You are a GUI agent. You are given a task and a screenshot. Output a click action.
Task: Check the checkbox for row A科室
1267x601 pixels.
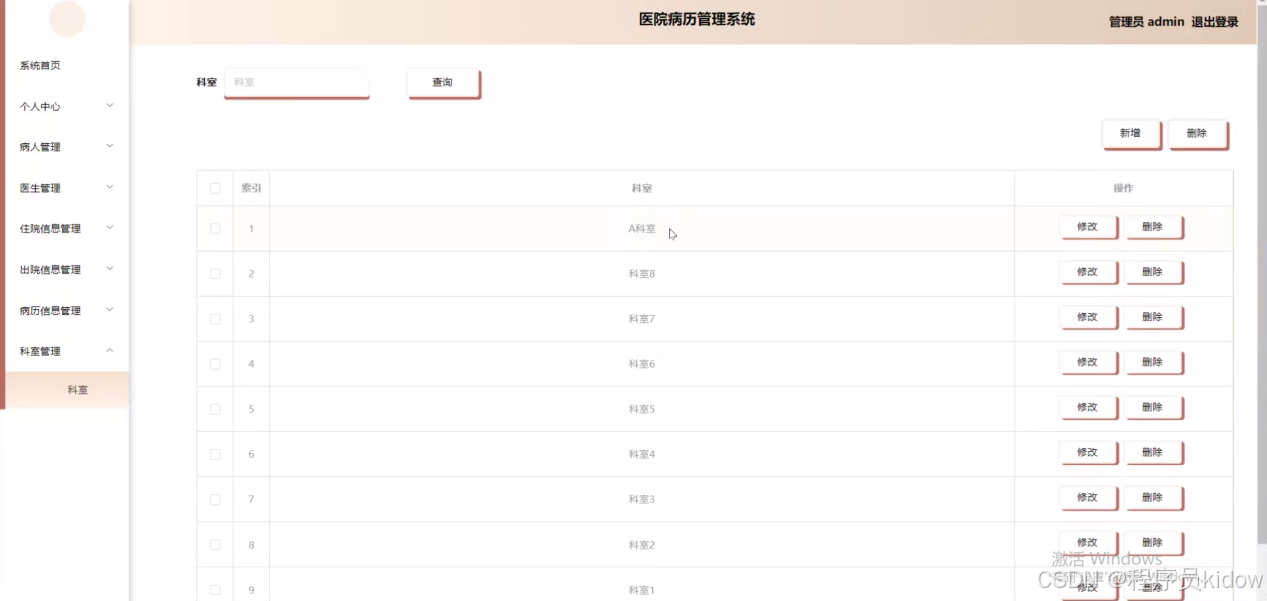pyautogui.click(x=215, y=229)
